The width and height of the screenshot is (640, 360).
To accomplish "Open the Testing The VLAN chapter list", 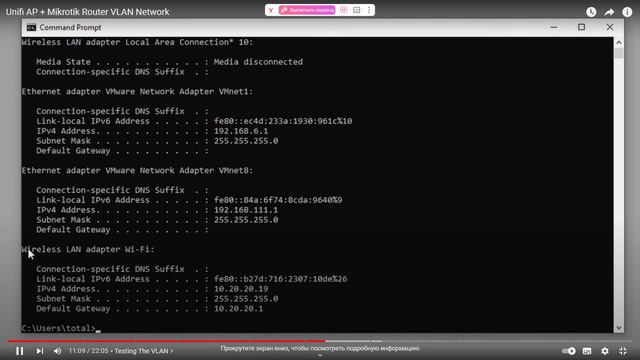I will (144, 351).
